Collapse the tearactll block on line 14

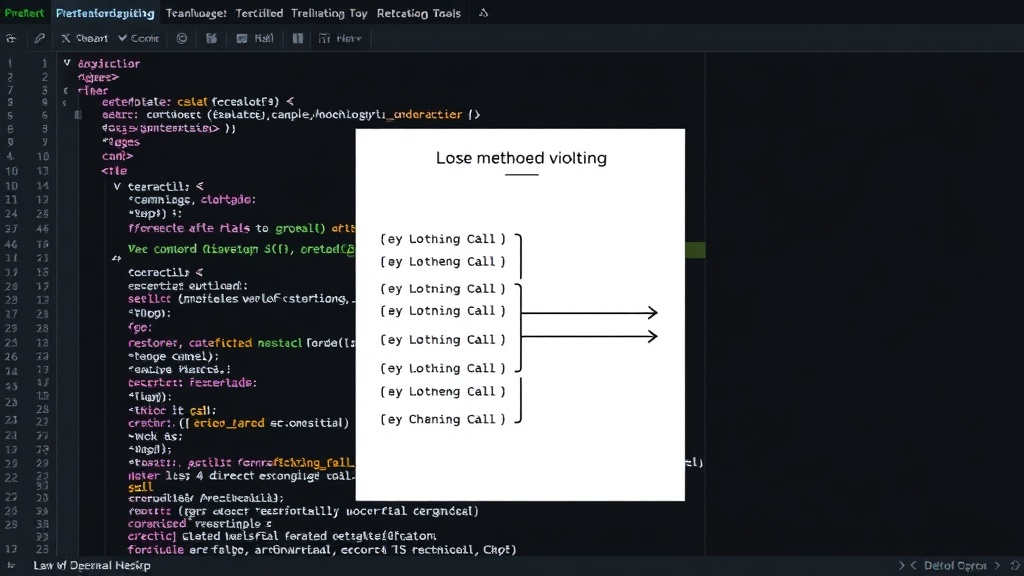tap(117, 186)
